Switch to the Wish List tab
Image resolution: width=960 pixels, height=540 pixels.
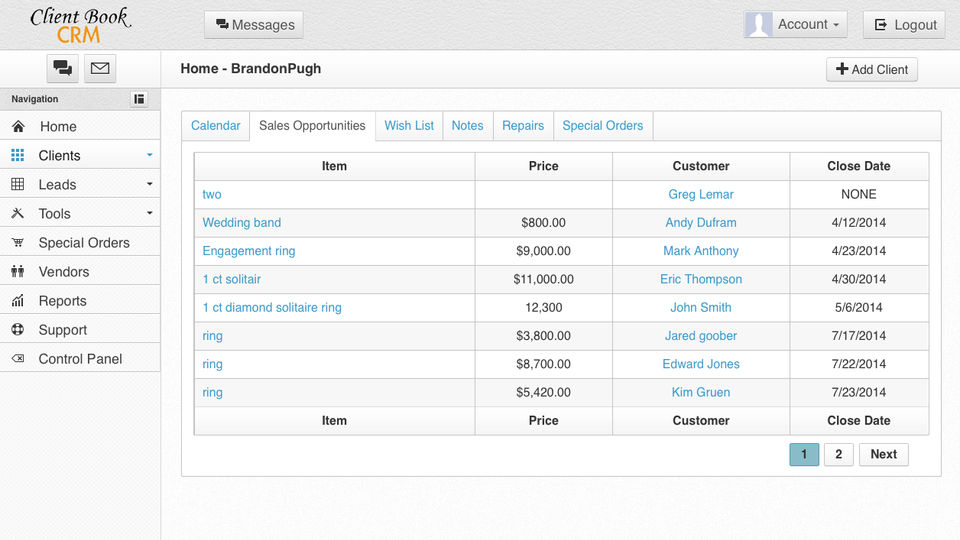tap(409, 126)
